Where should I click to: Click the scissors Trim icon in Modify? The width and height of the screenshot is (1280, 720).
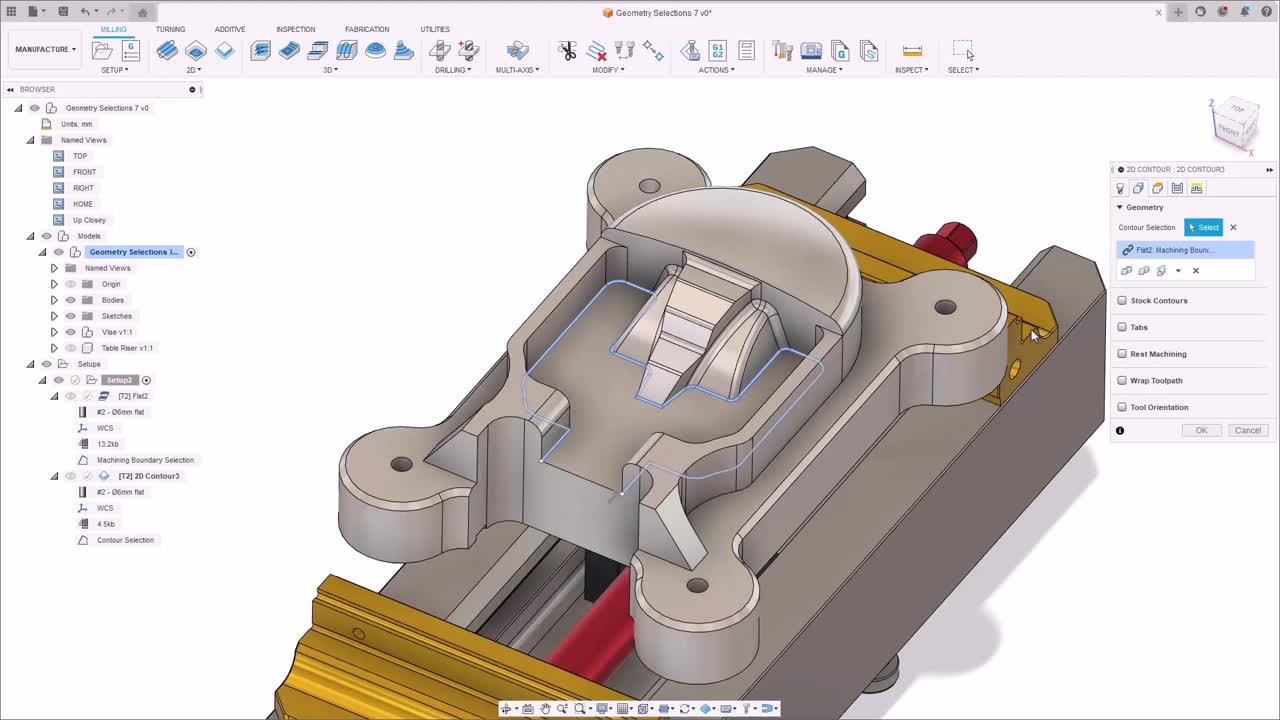[567, 50]
